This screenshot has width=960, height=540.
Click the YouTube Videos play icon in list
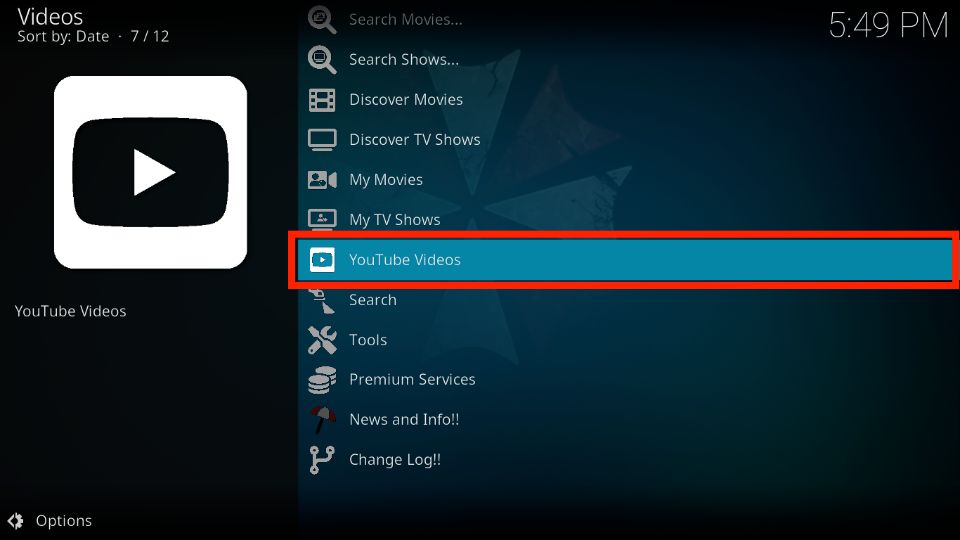(x=322, y=260)
